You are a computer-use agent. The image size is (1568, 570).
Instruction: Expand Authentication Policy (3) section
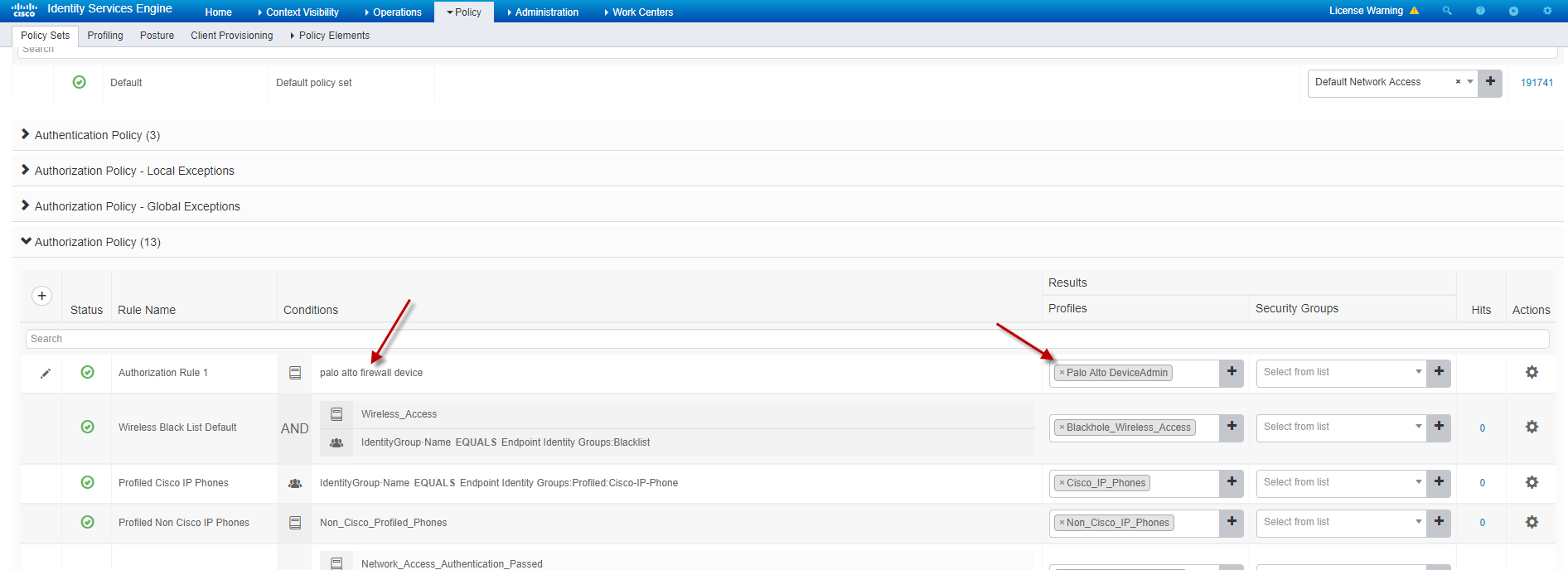coord(26,134)
